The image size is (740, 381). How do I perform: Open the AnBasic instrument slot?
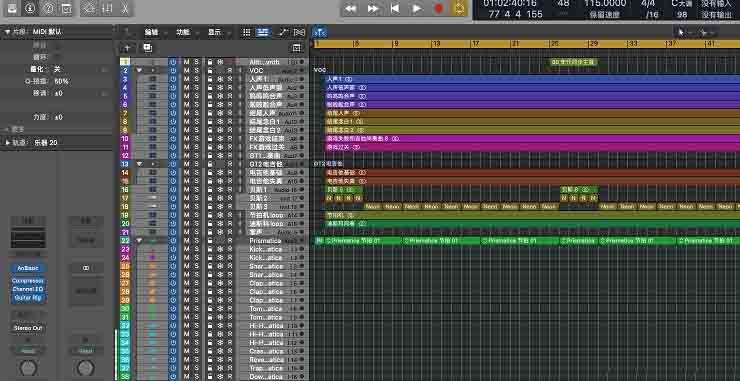tap(29, 268)
